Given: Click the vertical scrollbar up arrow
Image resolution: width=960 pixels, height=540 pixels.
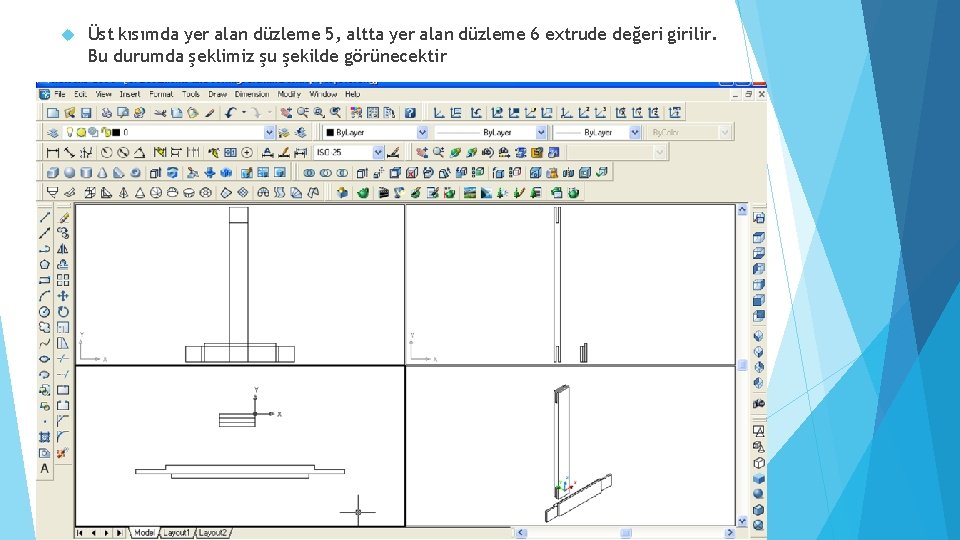Looking at the screenshot, I should 742,210.
